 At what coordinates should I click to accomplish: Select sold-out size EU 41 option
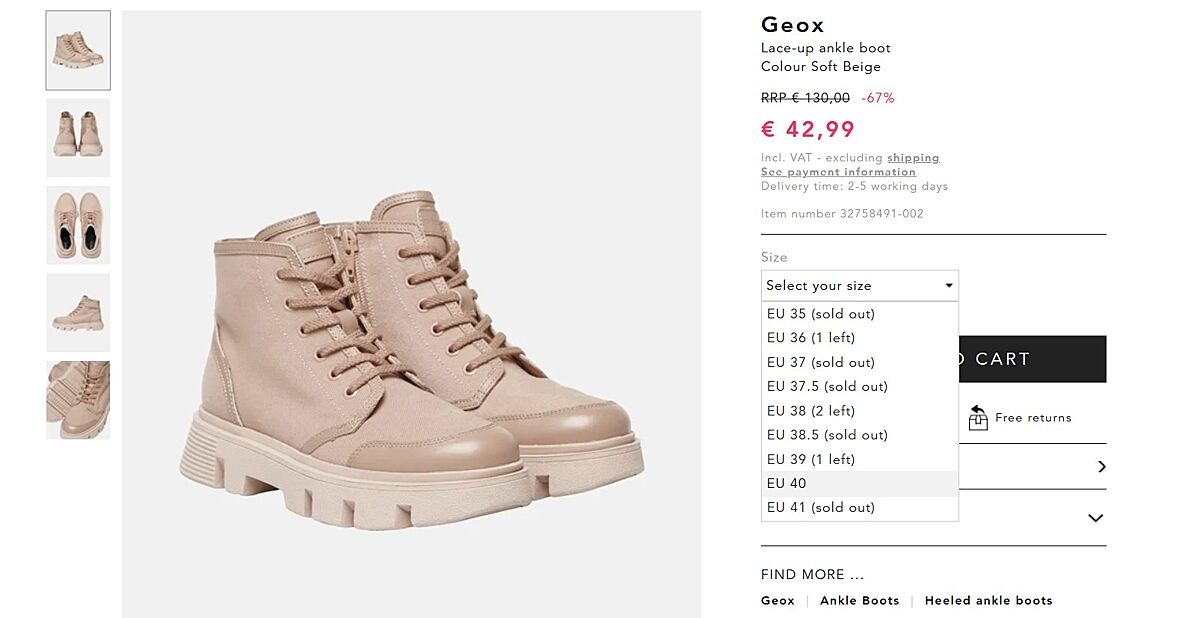pyautogui.click(x=820, y=508)
